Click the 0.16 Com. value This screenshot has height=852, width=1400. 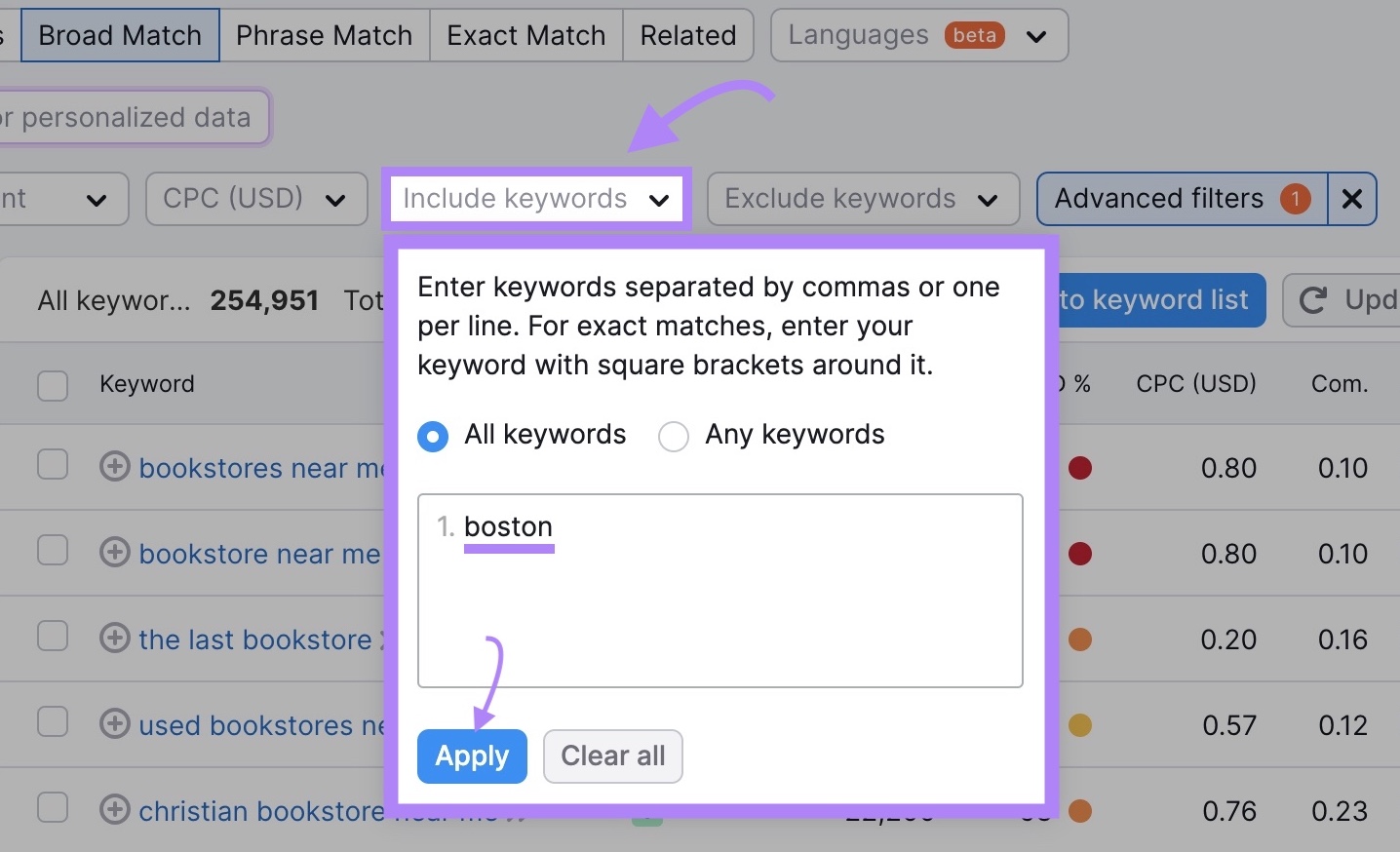click(x=1342, y=640)
